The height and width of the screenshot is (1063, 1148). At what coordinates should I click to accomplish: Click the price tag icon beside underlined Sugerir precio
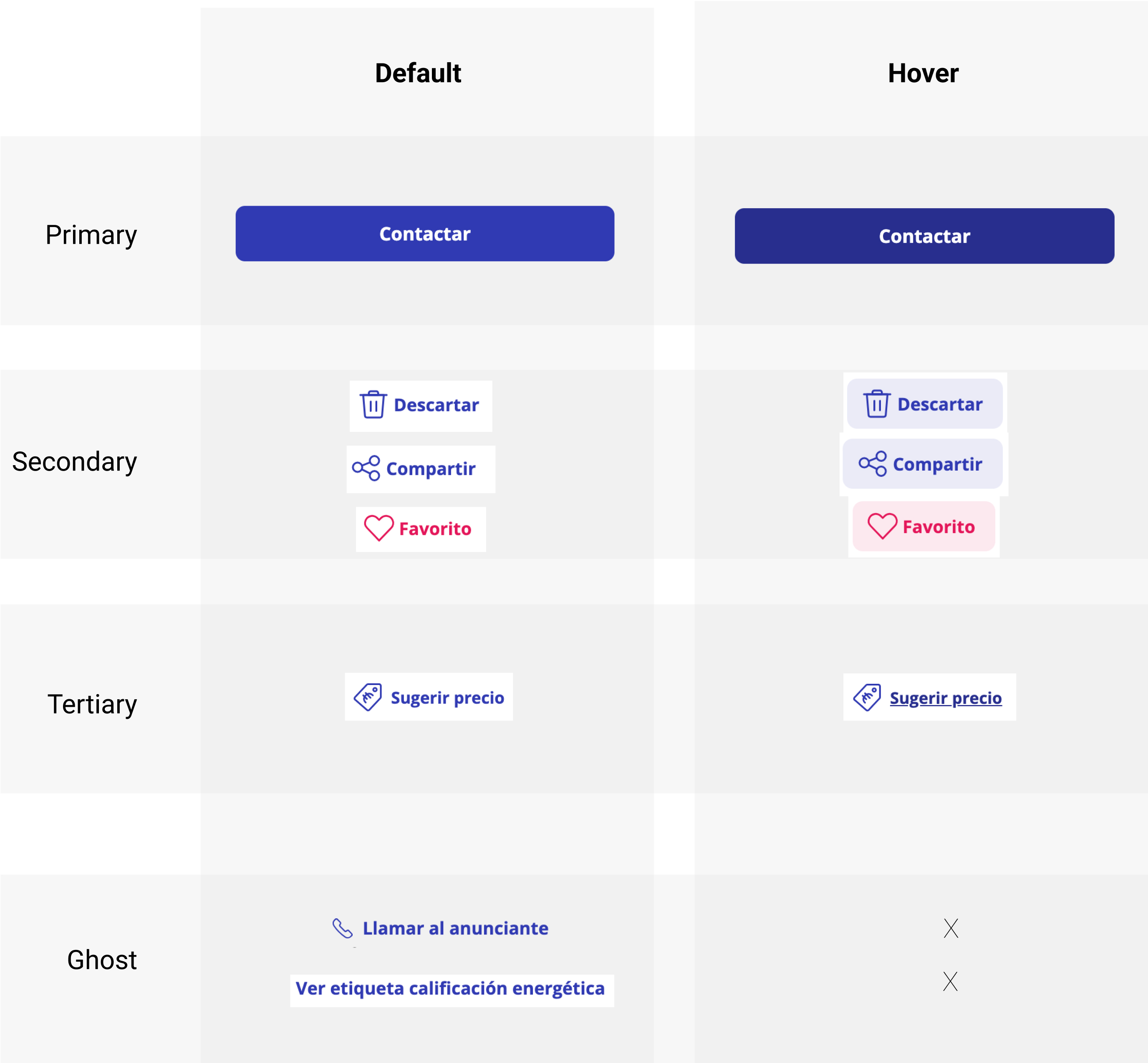(x=867, y=697)
